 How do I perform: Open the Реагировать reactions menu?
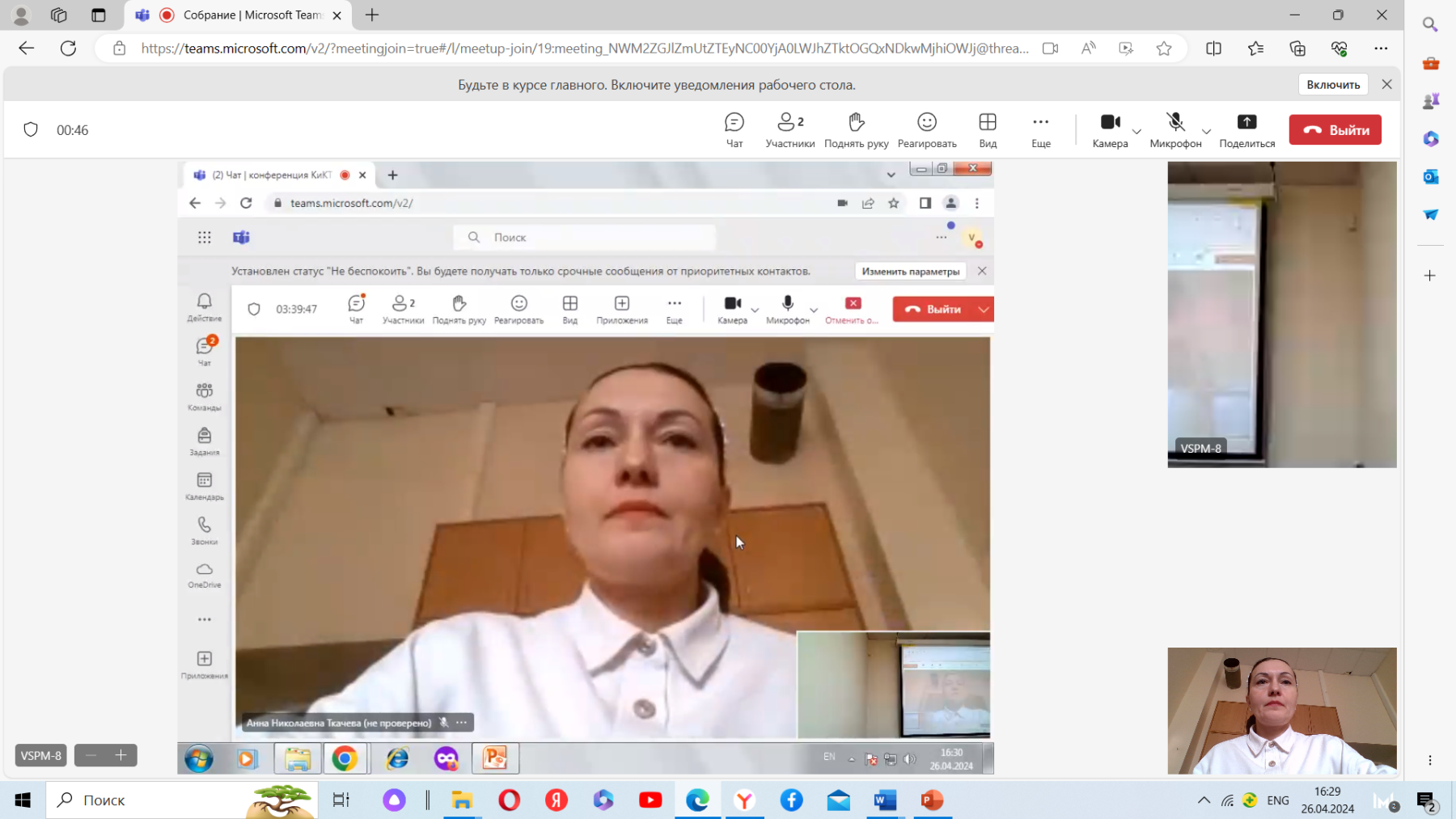click(926, 129)
